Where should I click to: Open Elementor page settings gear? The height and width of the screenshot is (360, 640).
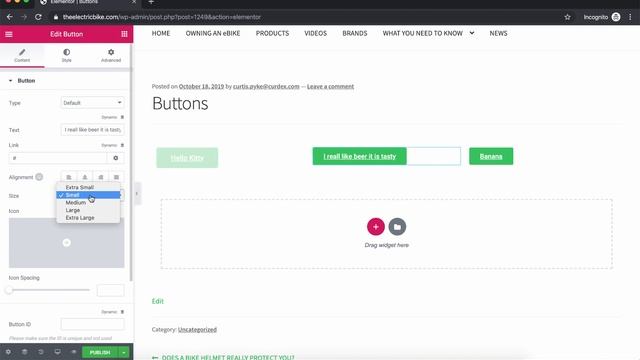[x=8, y=352]
